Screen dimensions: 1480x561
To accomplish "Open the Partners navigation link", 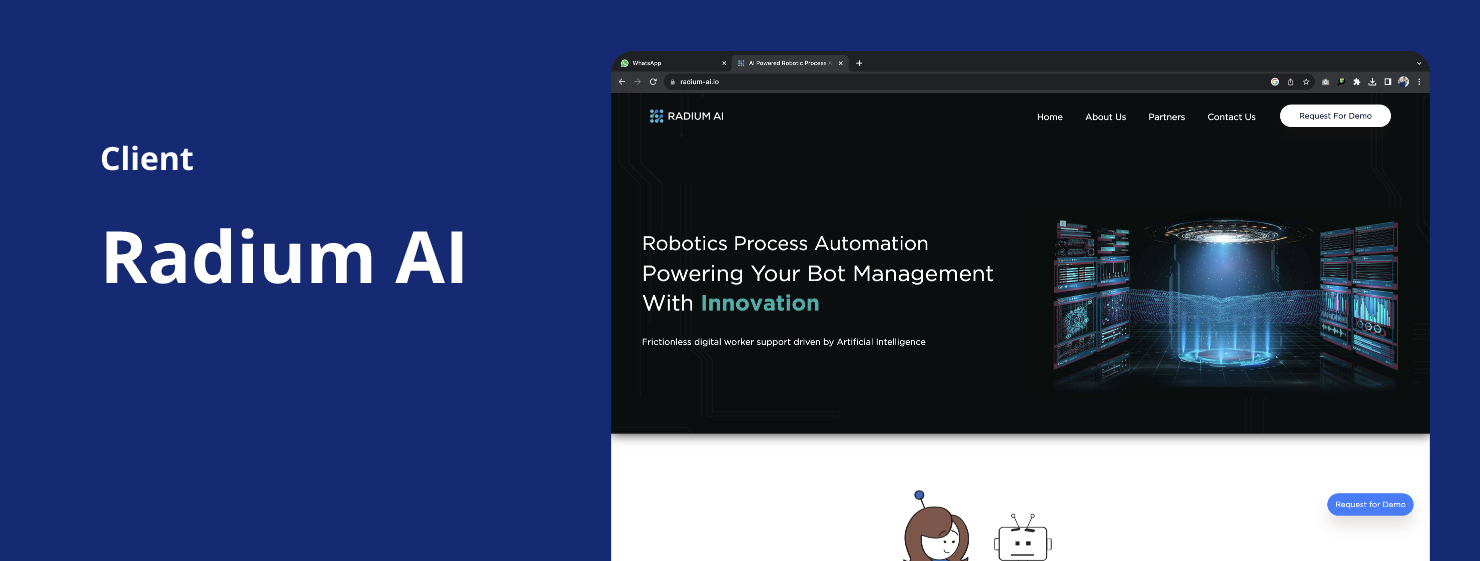I will pos(1166,117).
